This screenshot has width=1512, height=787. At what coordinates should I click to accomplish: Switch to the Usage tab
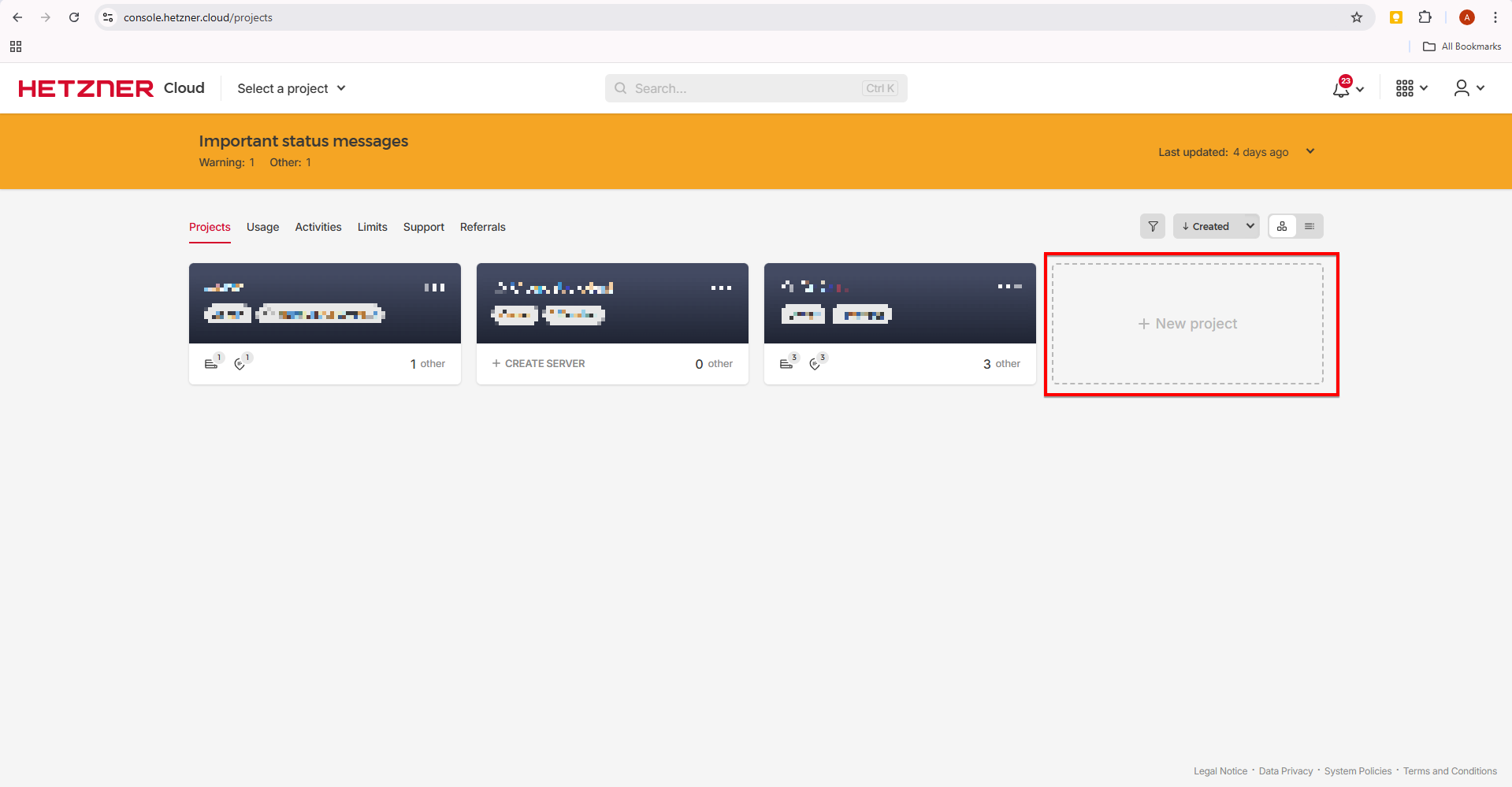coord(262,227)
